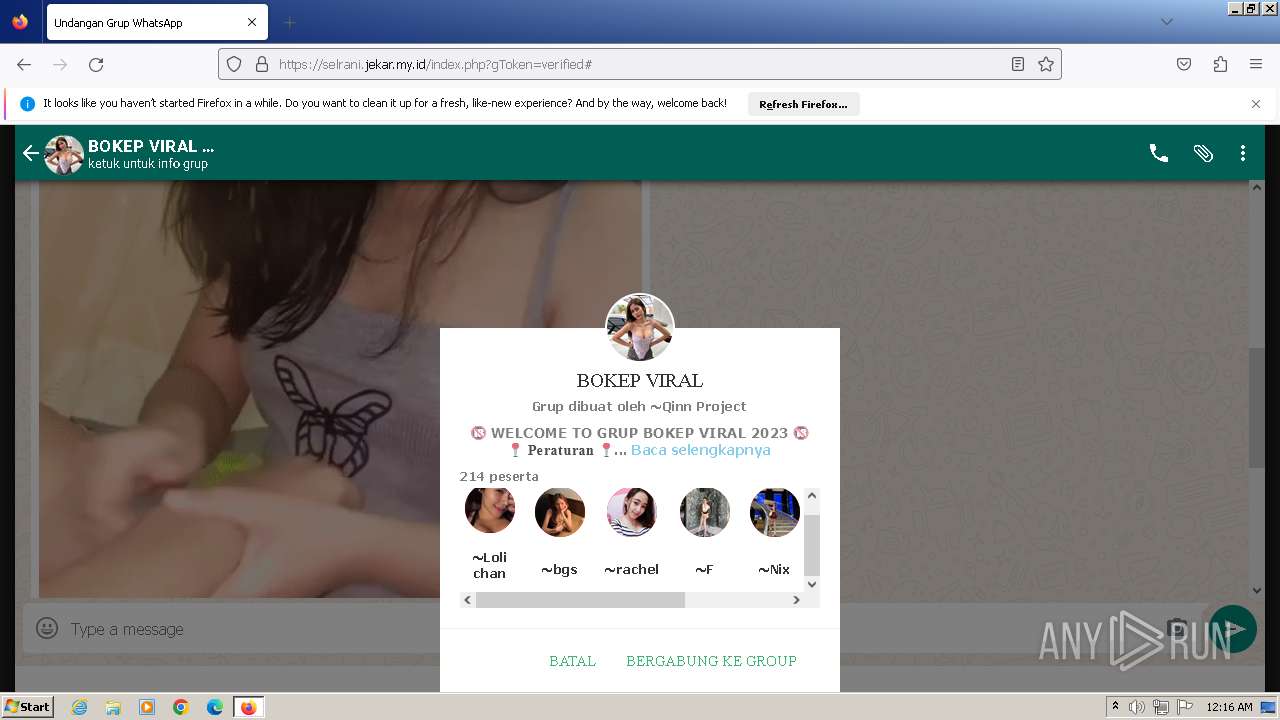Launch Internet Explorer from taskbar

[x=79, y=707]
